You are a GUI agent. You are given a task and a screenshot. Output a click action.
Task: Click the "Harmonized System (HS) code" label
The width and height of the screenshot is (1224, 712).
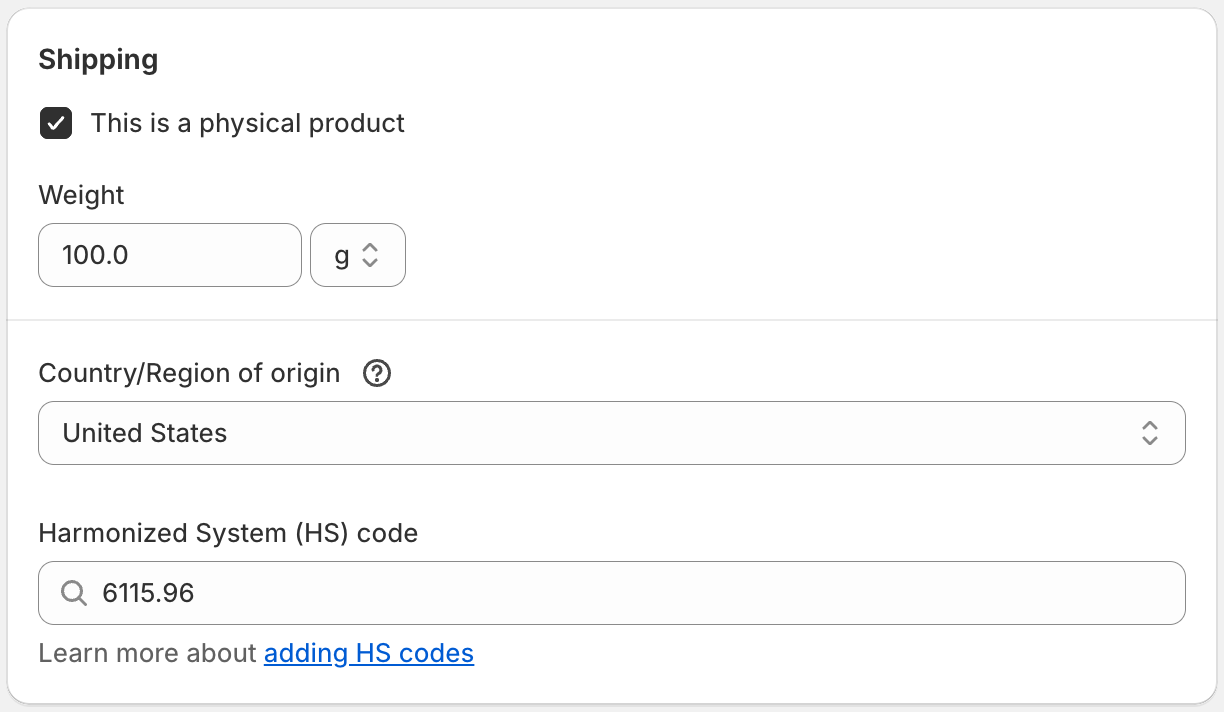(228, 533)
